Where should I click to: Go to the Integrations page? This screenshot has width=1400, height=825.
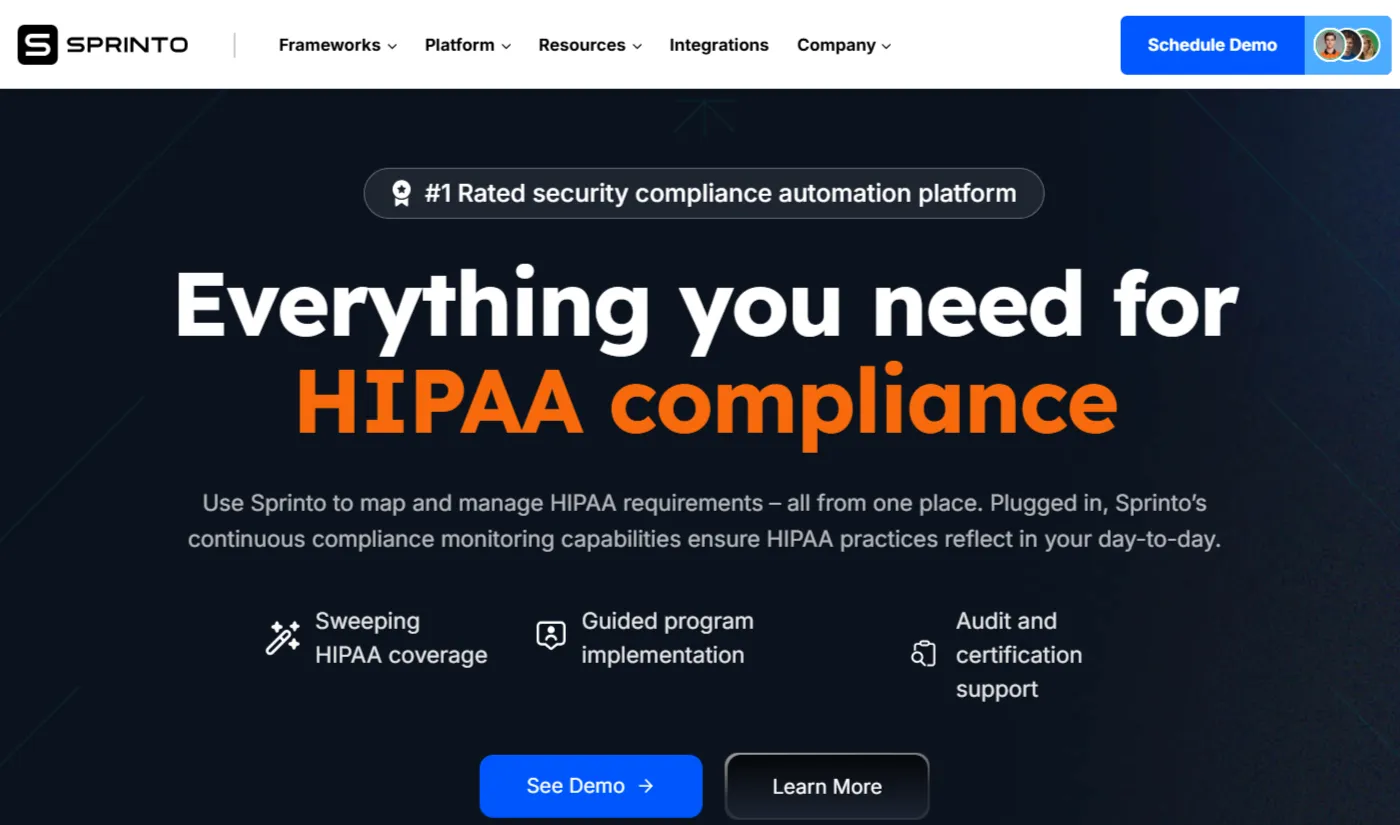point(719,45)
